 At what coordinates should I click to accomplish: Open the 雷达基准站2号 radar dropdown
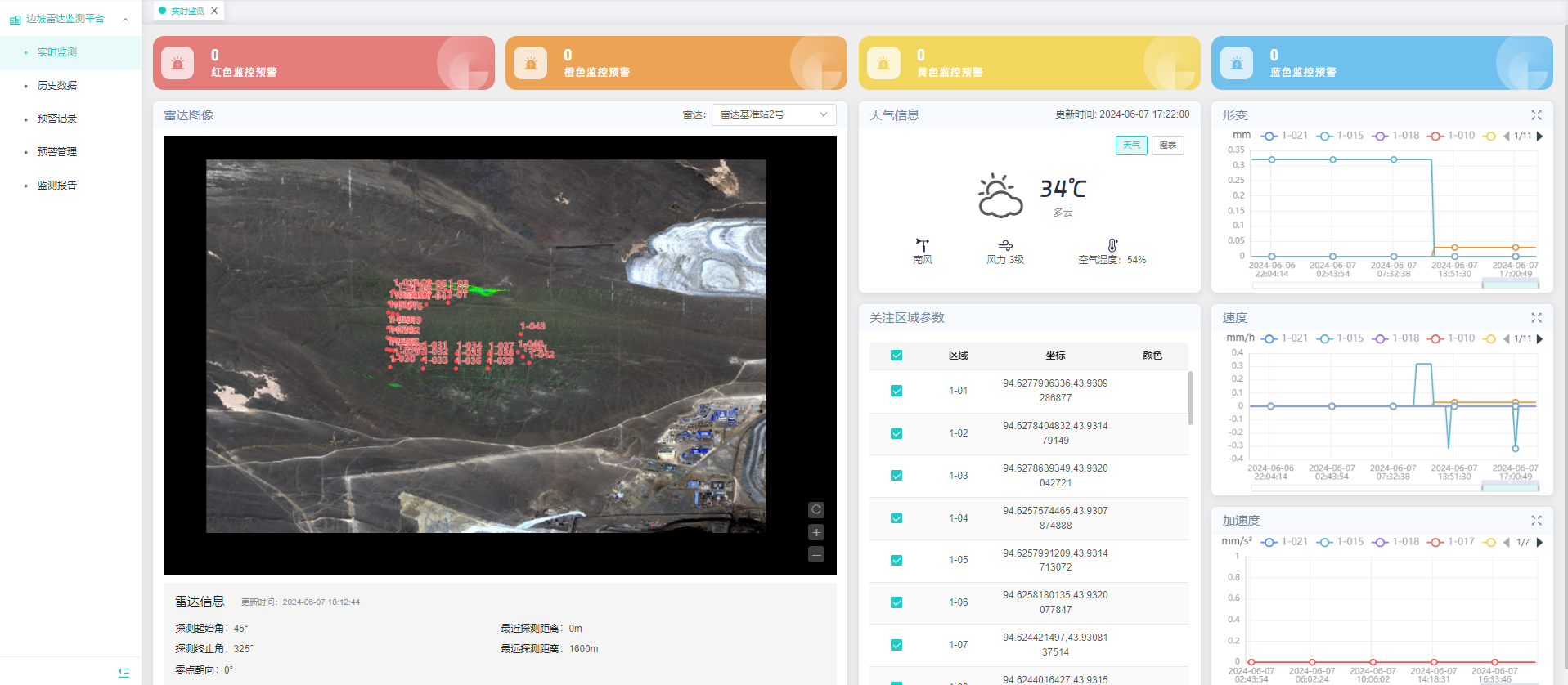773,114
